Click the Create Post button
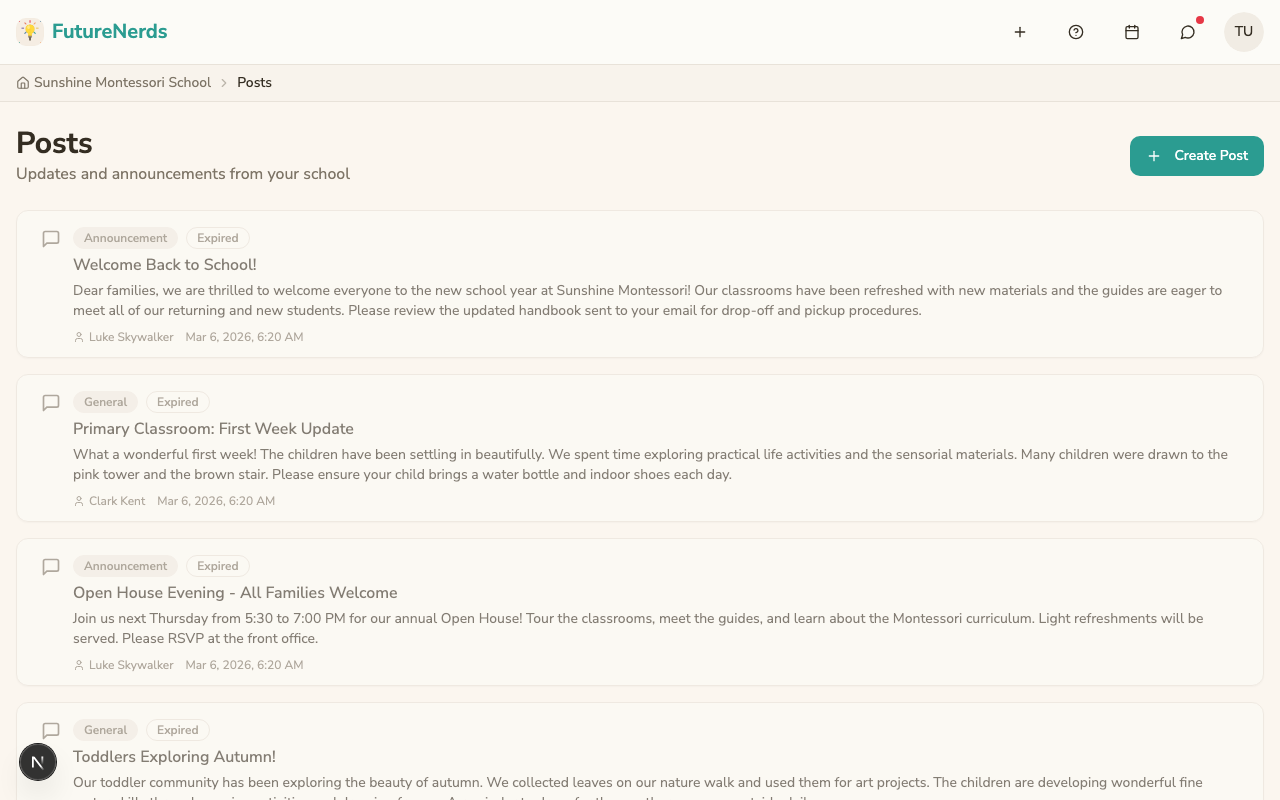This screenshot has height=800, width=1280. click(1196, 156)
